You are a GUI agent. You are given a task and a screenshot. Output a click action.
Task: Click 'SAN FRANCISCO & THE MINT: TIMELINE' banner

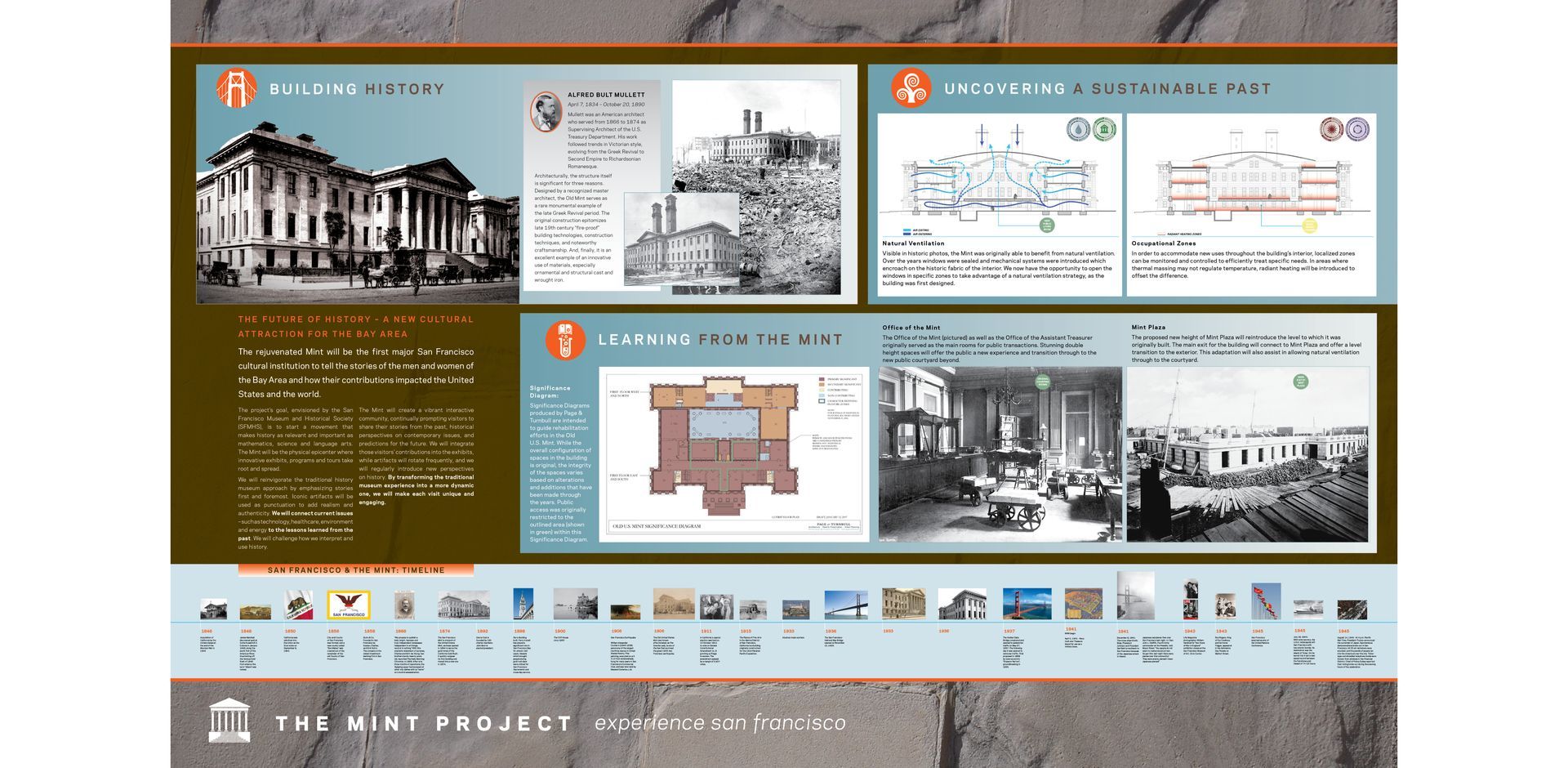click(x=356, y=570)
